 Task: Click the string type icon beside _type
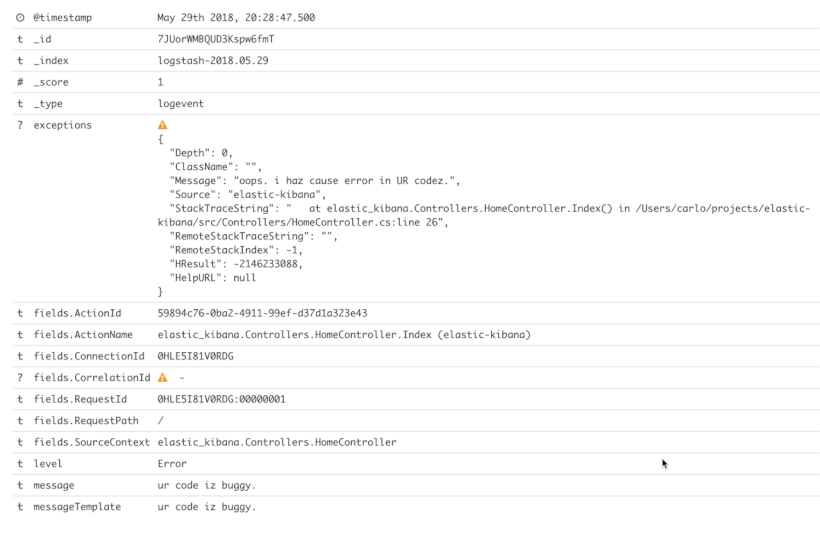[20, 104]
